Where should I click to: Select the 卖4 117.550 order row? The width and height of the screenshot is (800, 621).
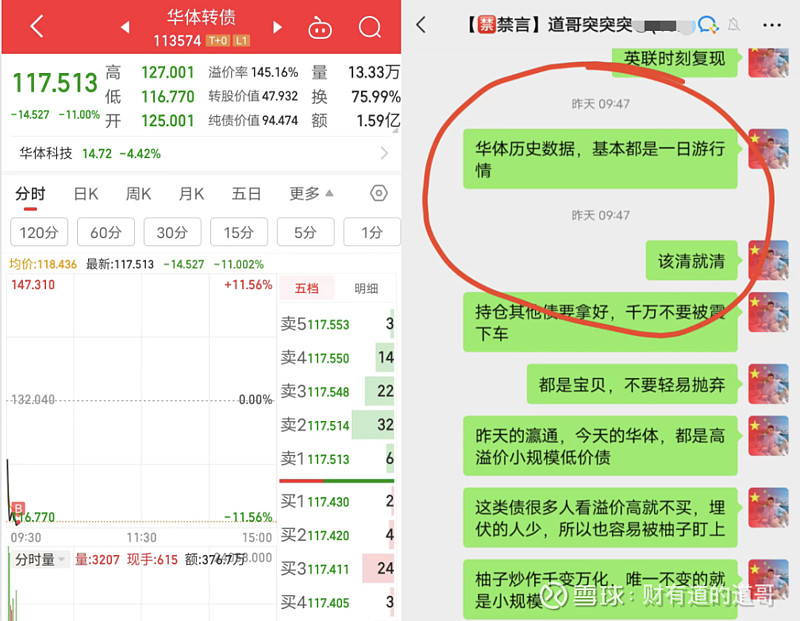pos(337,358)
